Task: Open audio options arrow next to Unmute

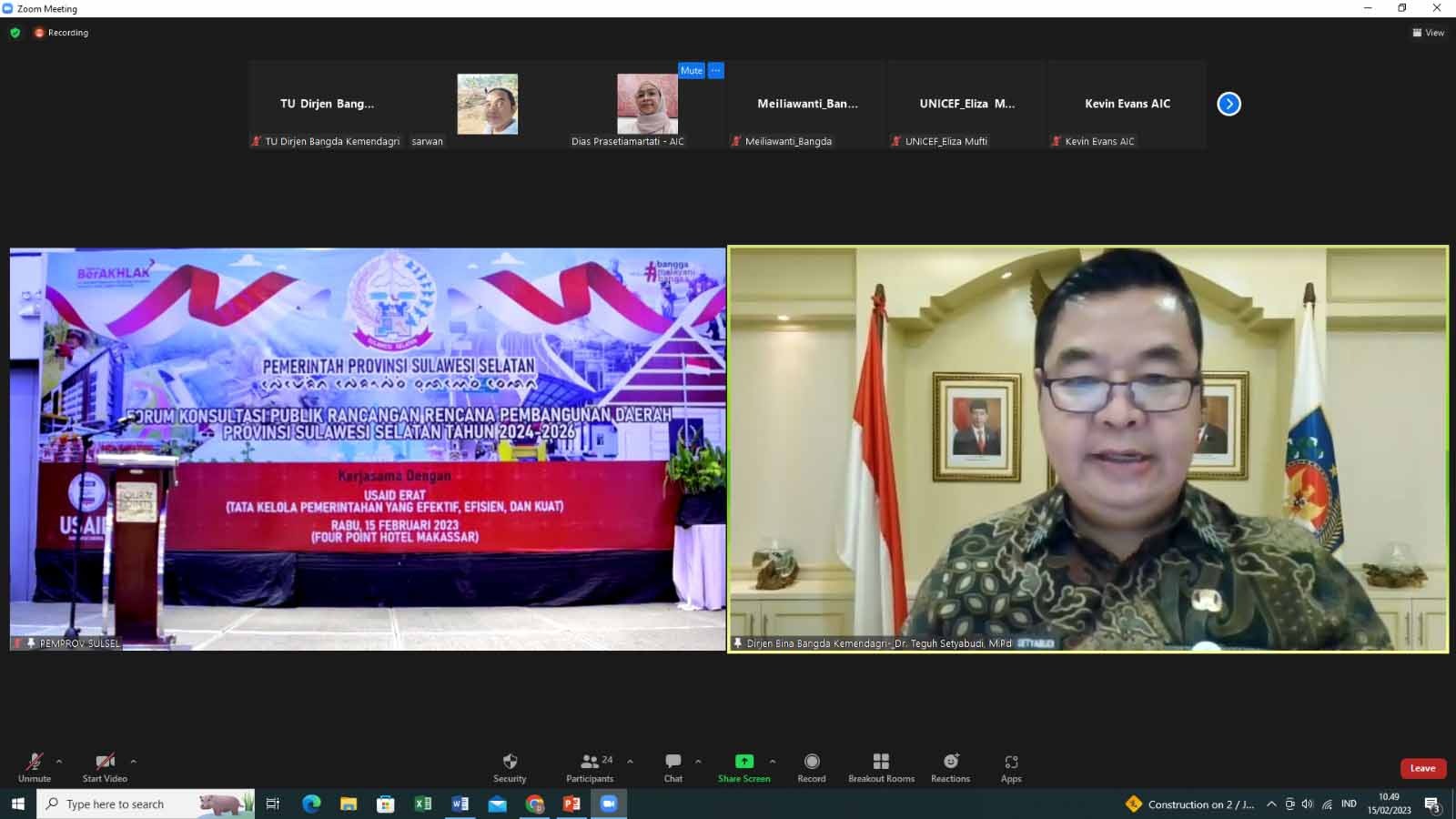Action: click(59, 762)
